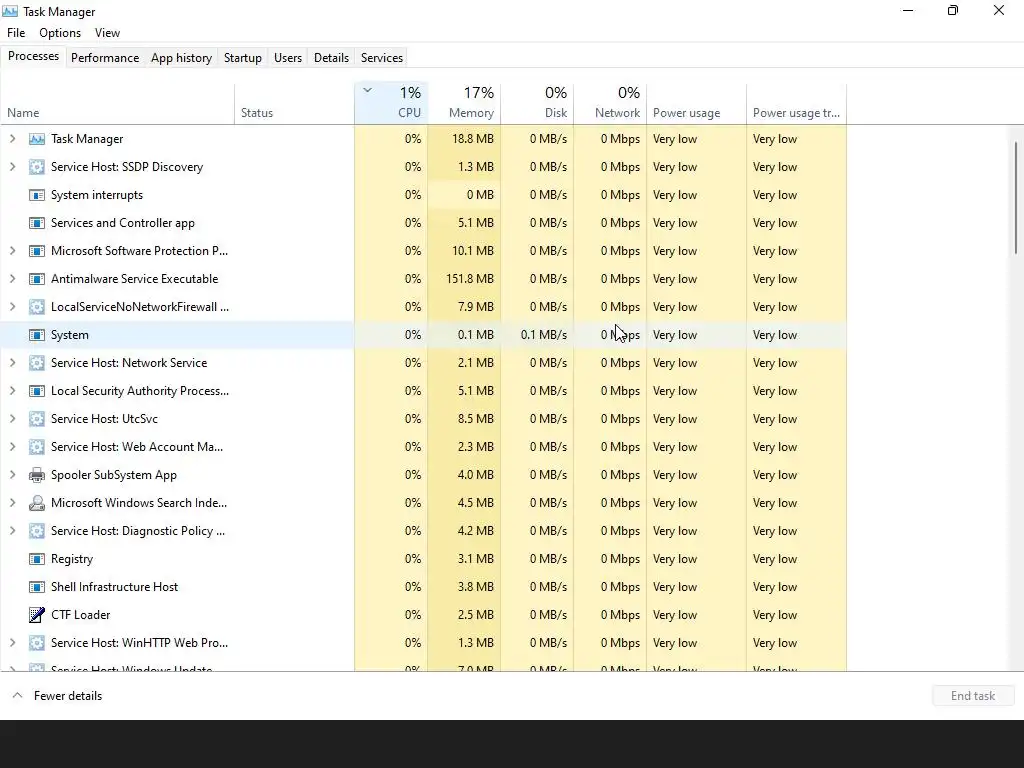
Task: Collapse view with Fewer details chevron
Action: click(18, 696)
